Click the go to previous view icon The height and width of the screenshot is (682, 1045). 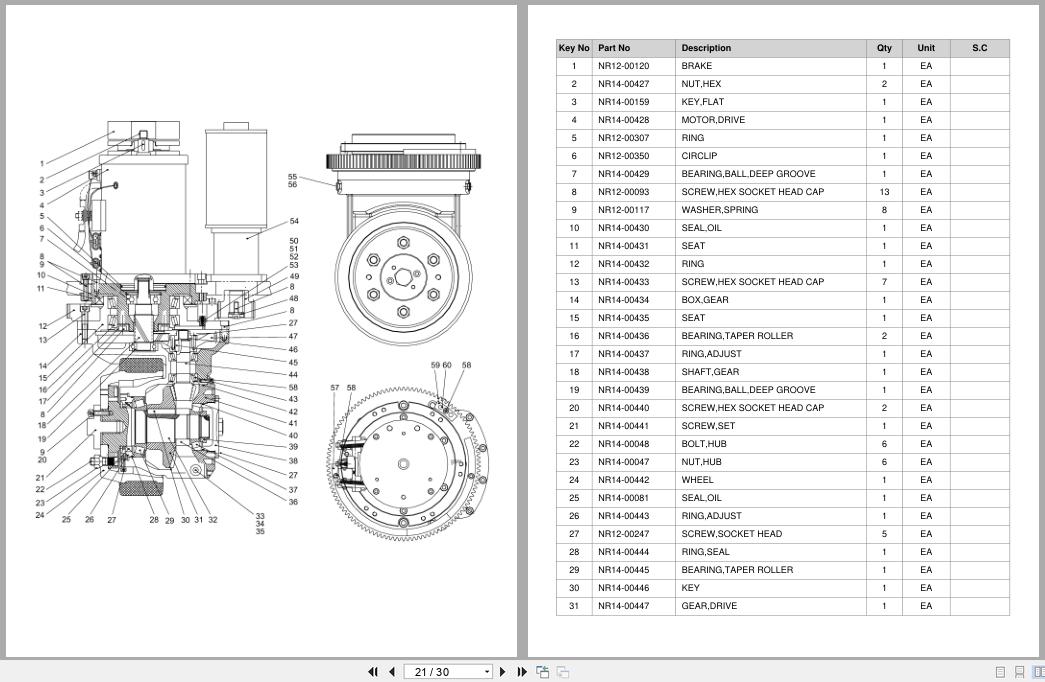pyautogui.click(x=542, y=672)
